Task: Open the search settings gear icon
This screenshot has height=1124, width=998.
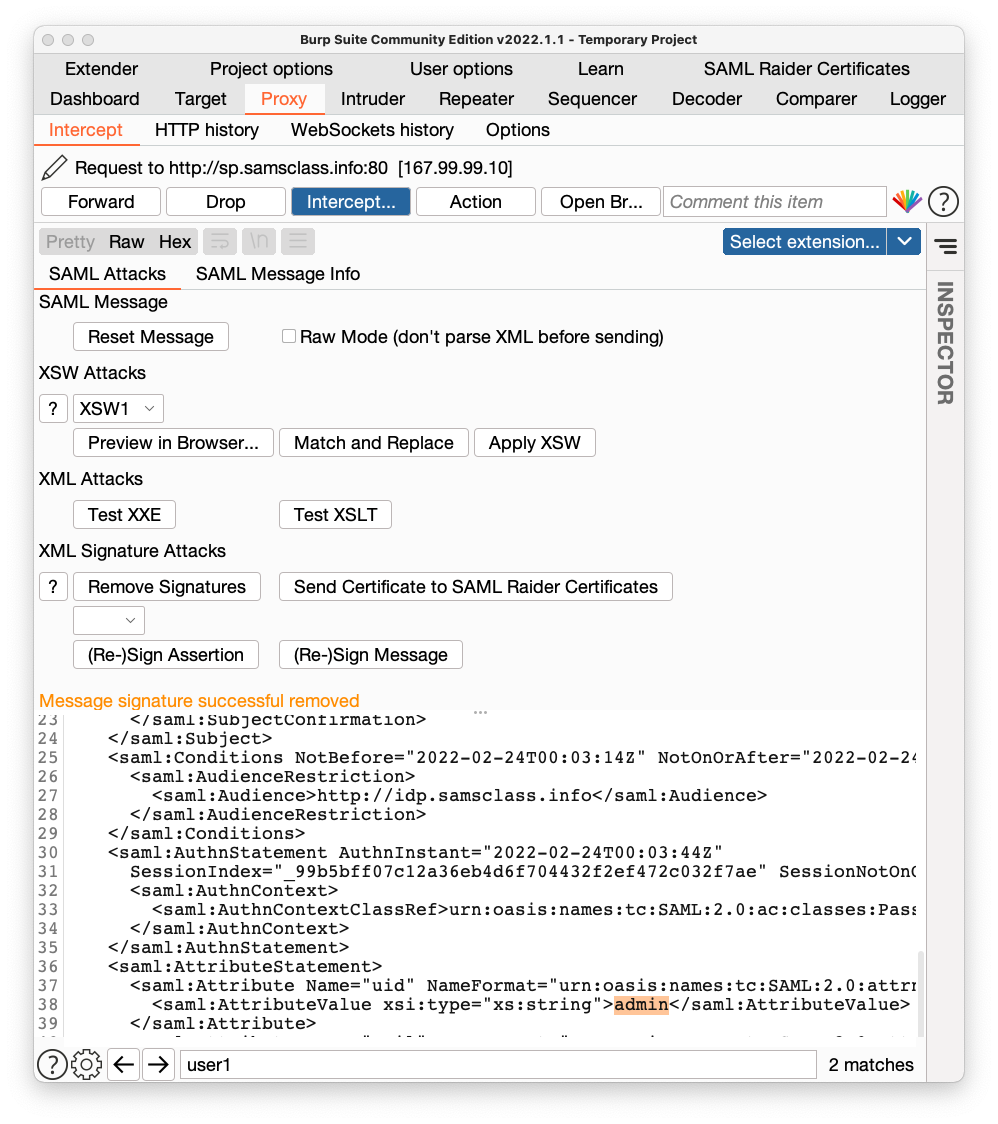Action: tap(87, 1065)
